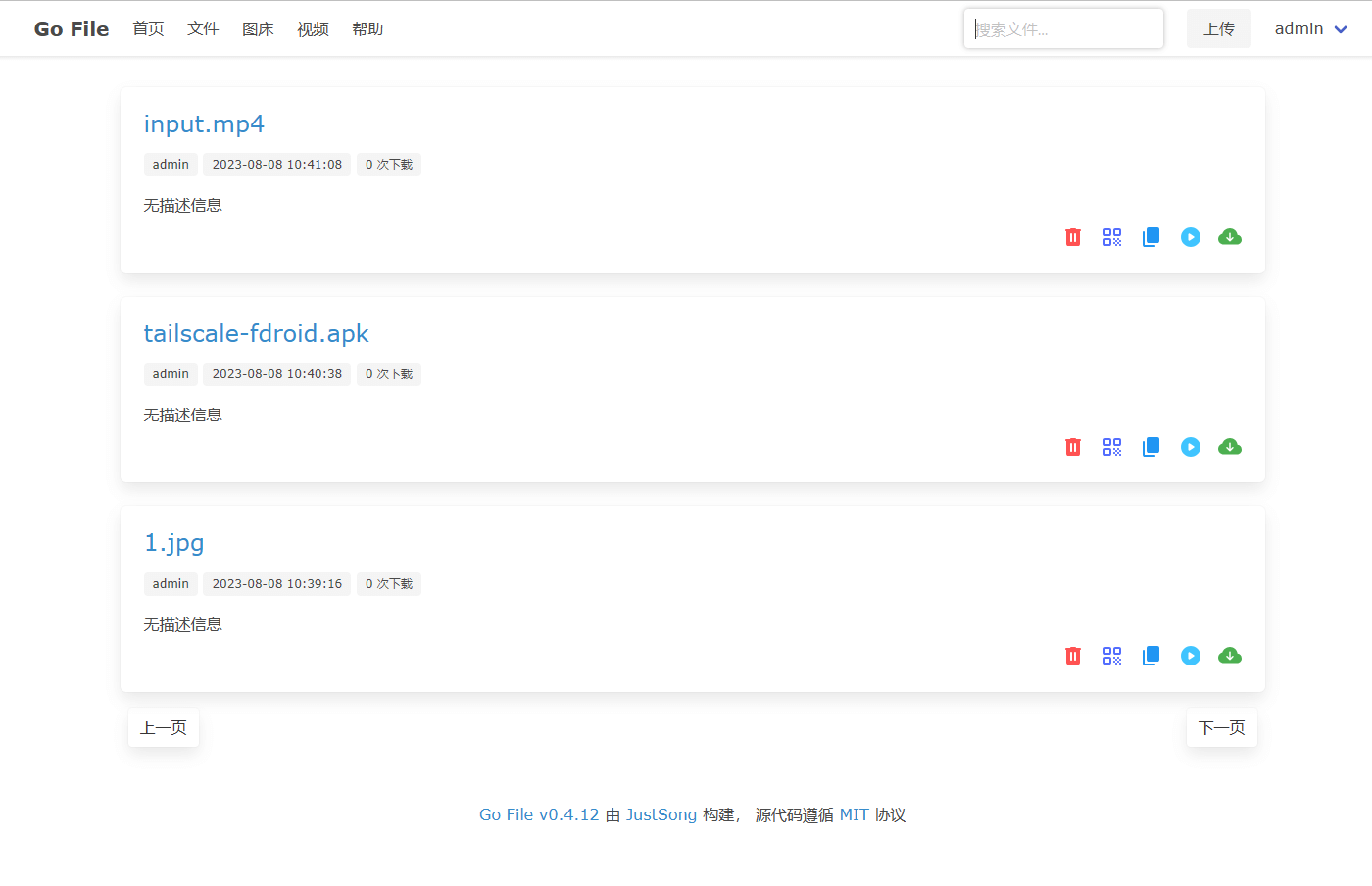
Task: Copy the link for tailscale-fdroid.apk
Action: click(x=1151, y=446)
